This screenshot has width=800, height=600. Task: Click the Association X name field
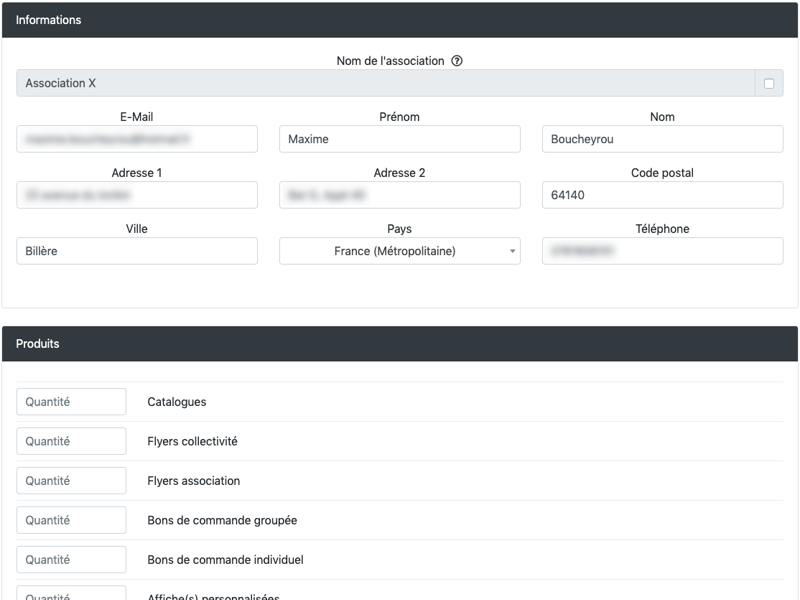click(385, 84)
